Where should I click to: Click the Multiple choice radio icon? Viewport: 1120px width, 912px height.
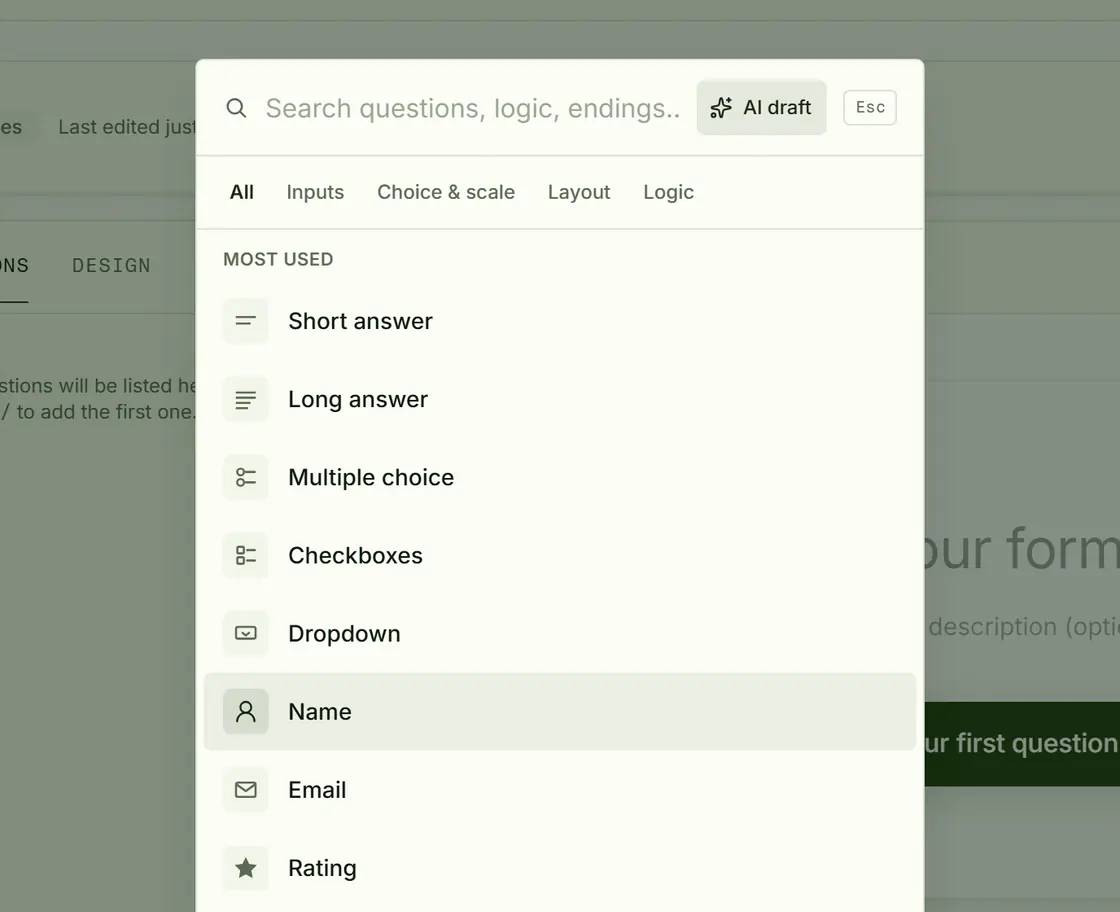tap(246, 477)
